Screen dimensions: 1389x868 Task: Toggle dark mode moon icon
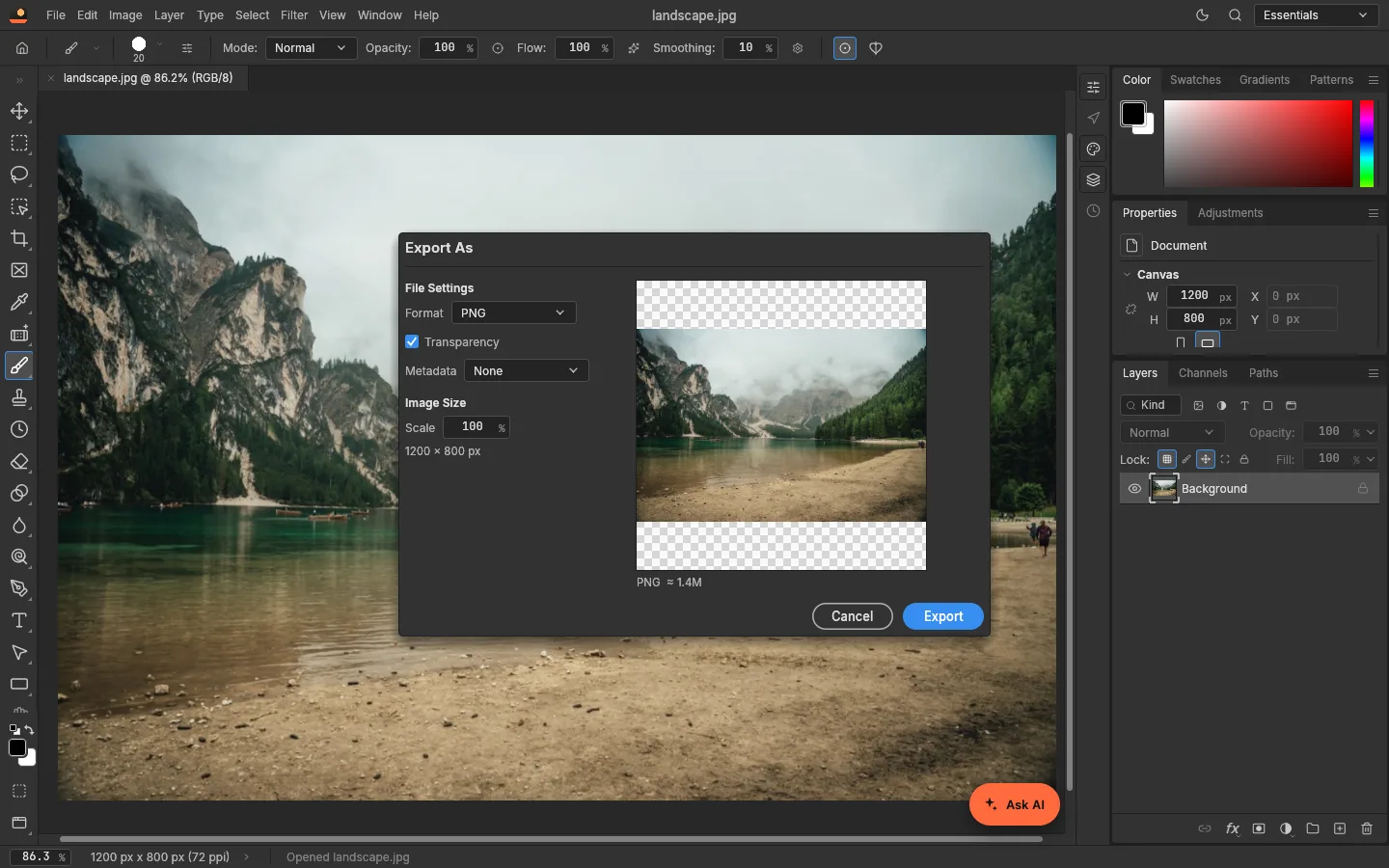click(x=1202, y=14)
